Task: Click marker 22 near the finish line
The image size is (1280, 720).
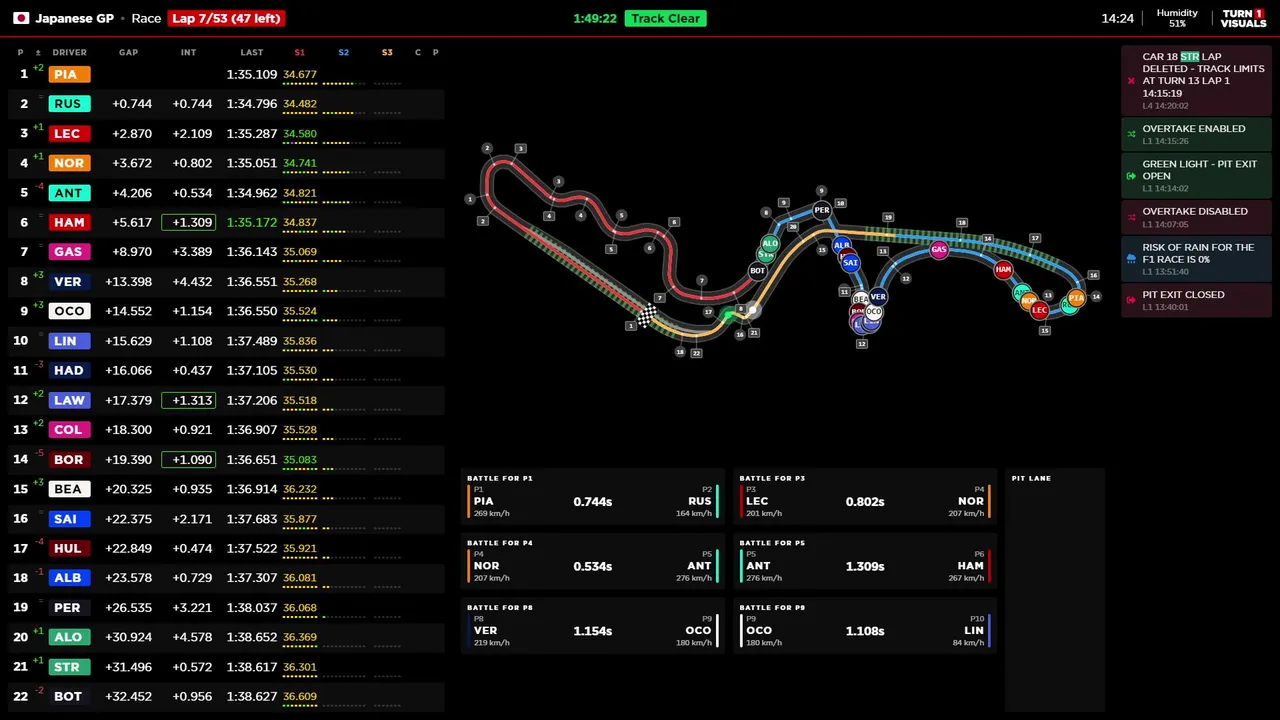Action: click(x=696, y=353)
